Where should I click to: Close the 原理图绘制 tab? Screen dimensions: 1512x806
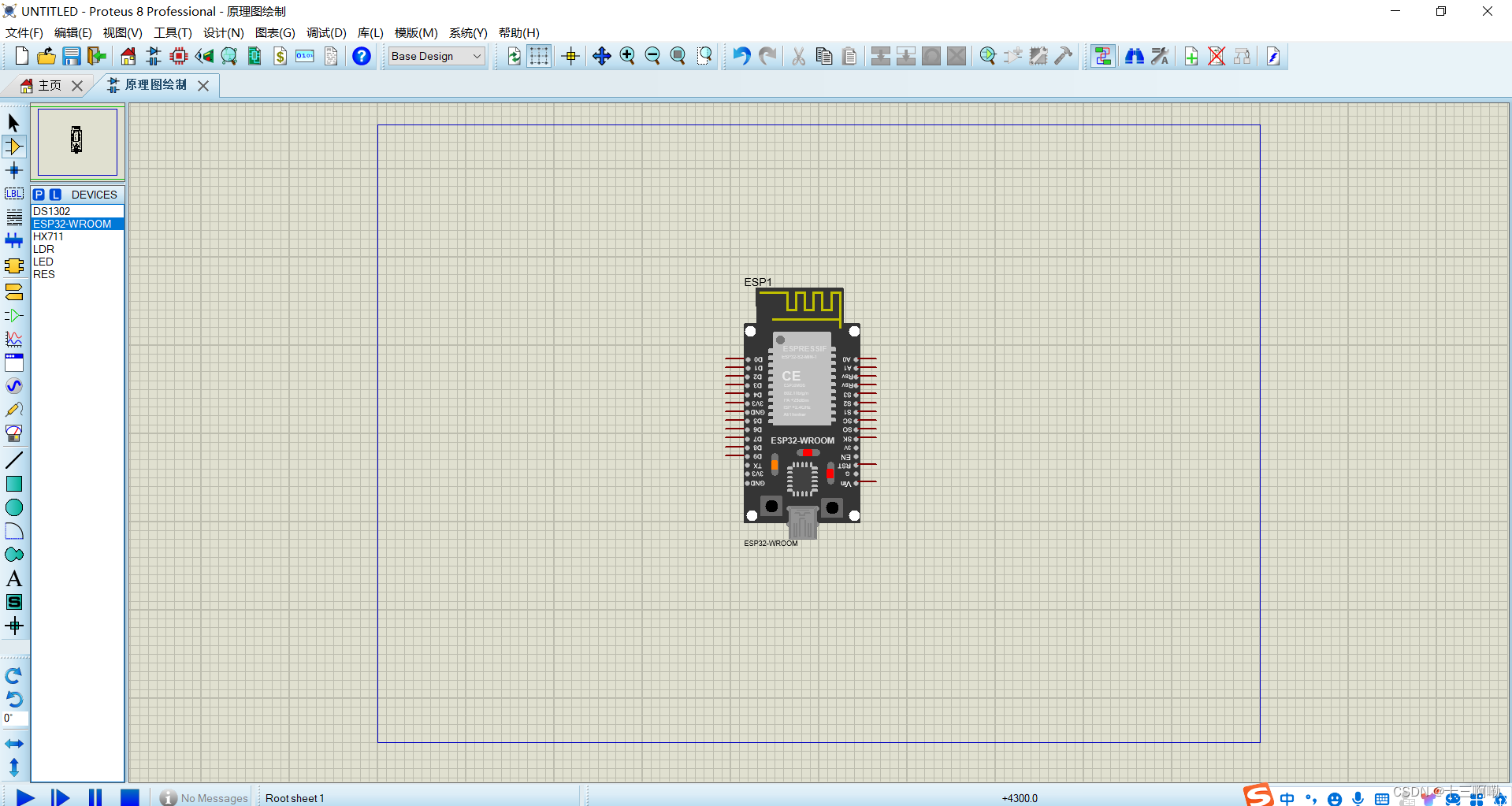pyautogui.click(x=203, y=86)
